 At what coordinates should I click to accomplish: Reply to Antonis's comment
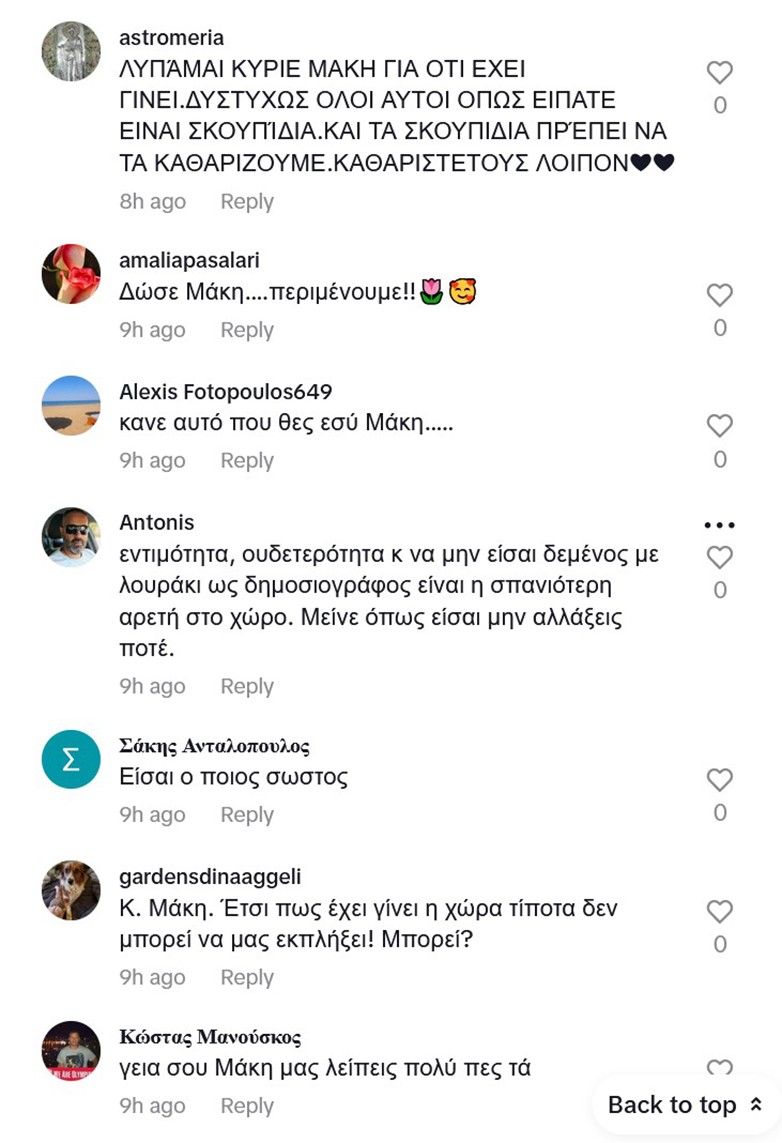247,686
